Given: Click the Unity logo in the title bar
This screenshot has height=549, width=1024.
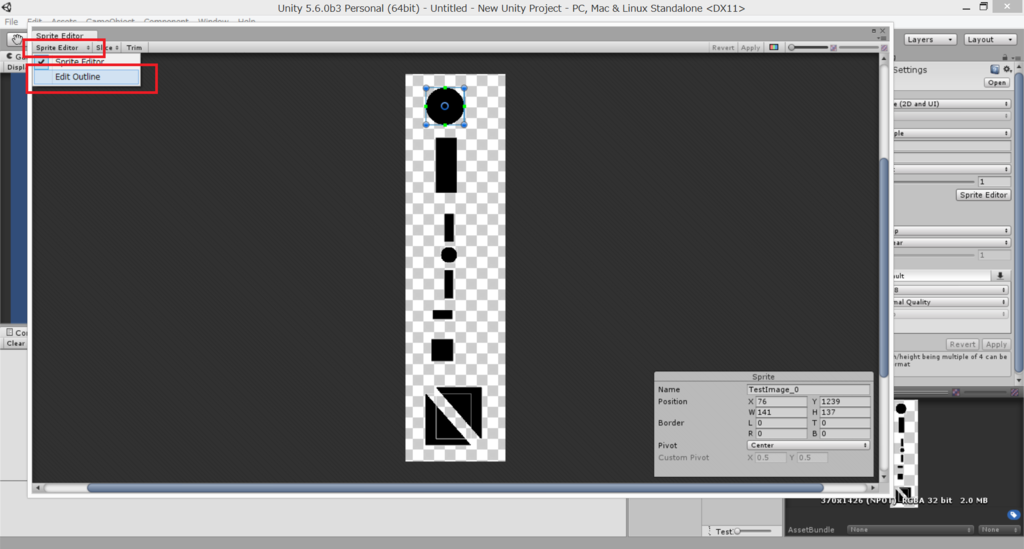Looking at the screenshot, I should point(7,8).
